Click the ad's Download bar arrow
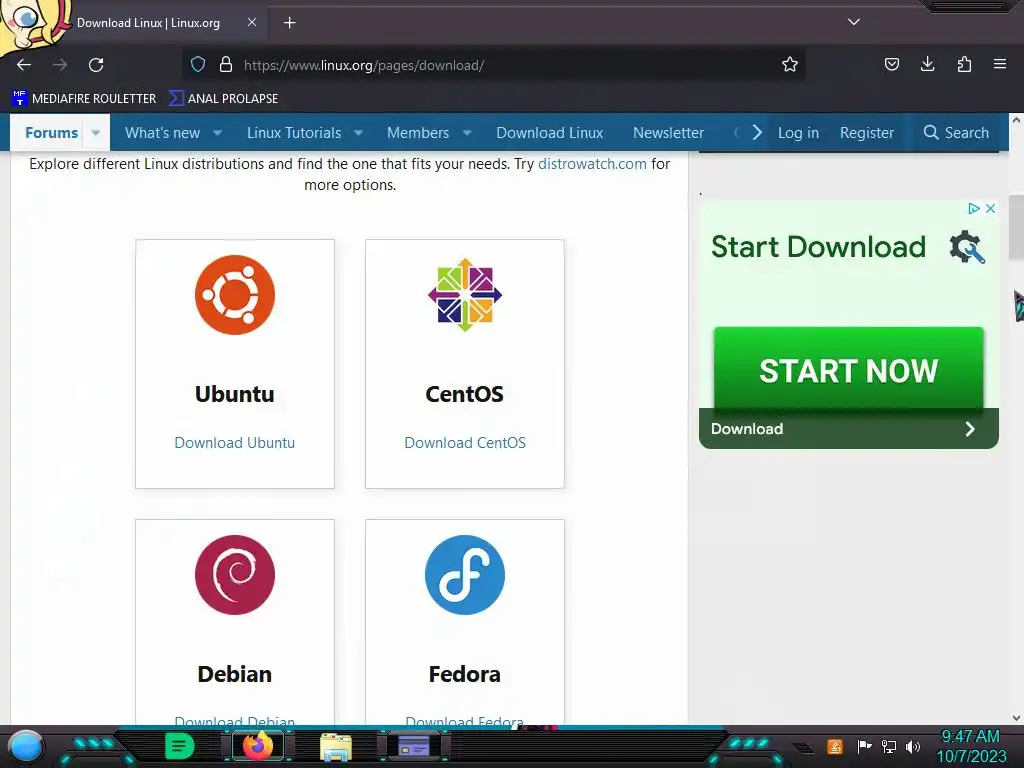Viewport: 1024px width, 768px height. 970,429
